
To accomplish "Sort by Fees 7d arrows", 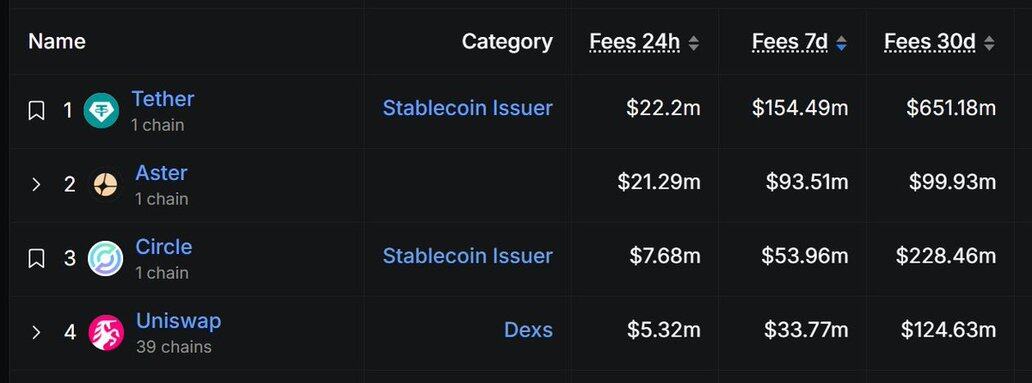I will point(841,43).
